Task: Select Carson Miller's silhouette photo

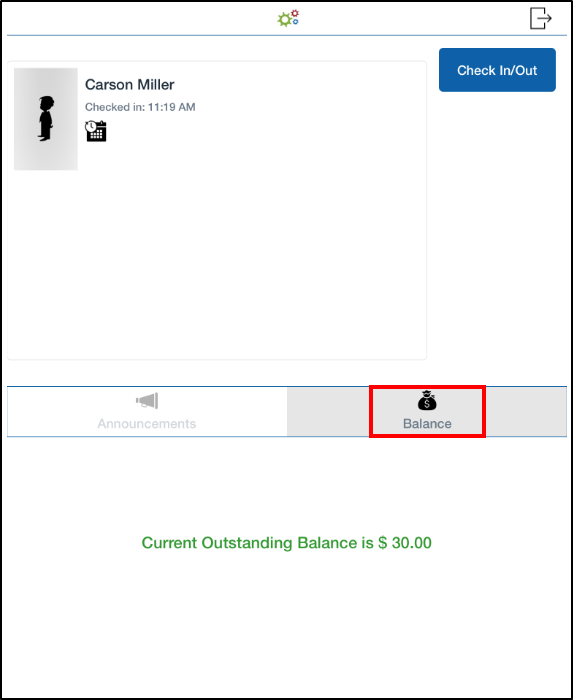Action: click(46, 119)
